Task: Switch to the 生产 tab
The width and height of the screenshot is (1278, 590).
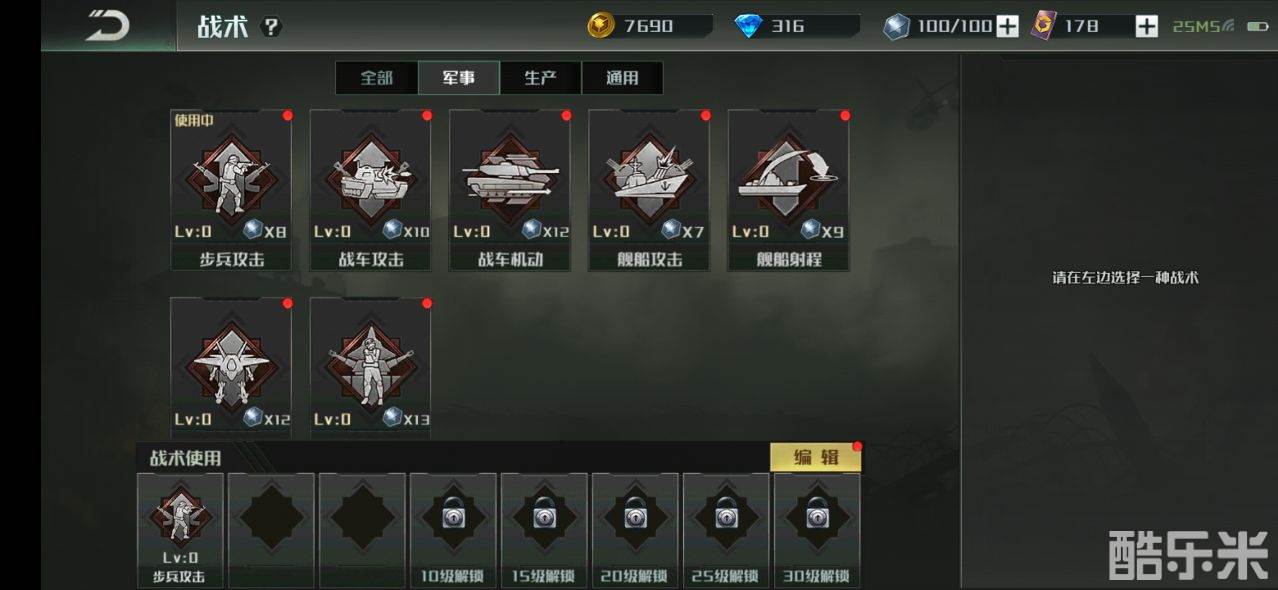Action: click(540, 78)
